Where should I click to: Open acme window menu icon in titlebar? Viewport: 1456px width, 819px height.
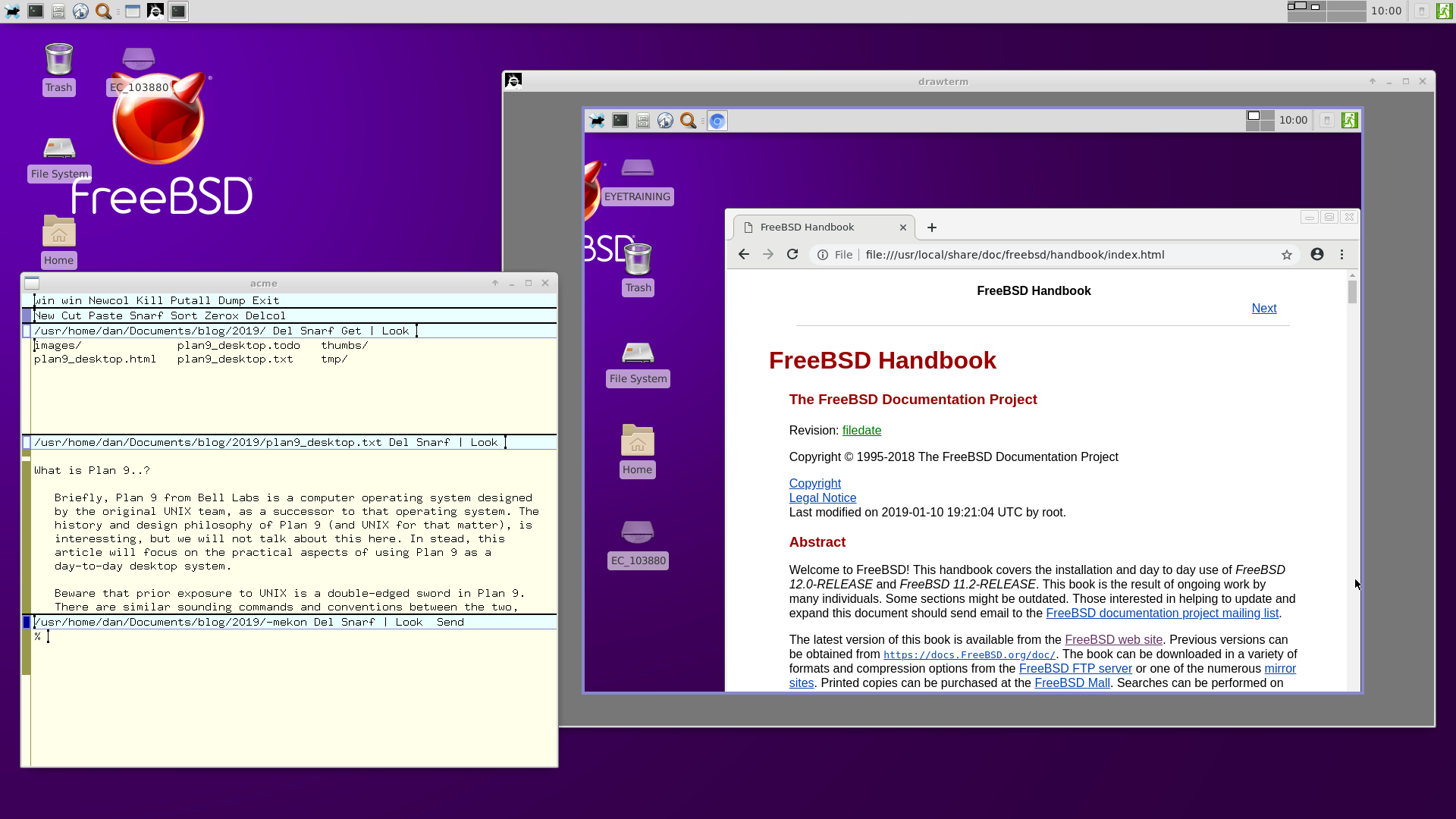pos(32,283)
